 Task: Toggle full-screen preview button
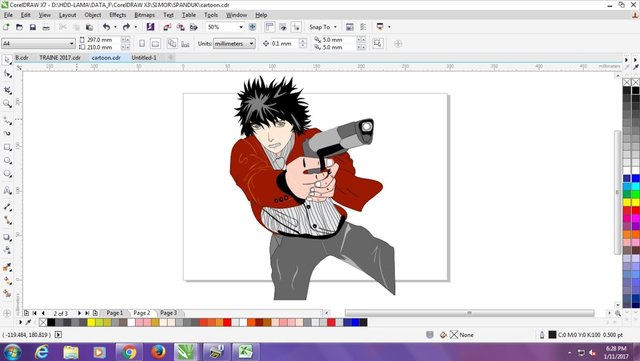(253, 27)
